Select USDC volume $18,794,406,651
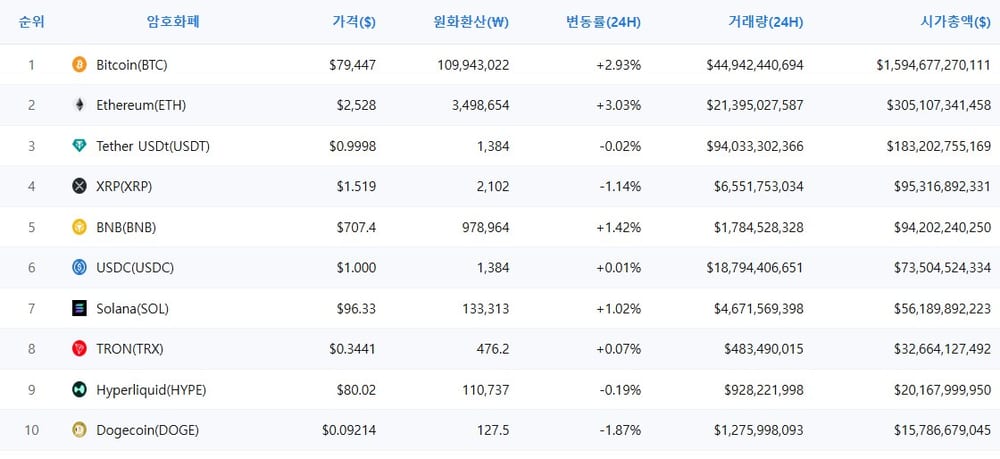The width and height of the screenshot is (1000, 459). pyautogui.click(x=755, y=268)
